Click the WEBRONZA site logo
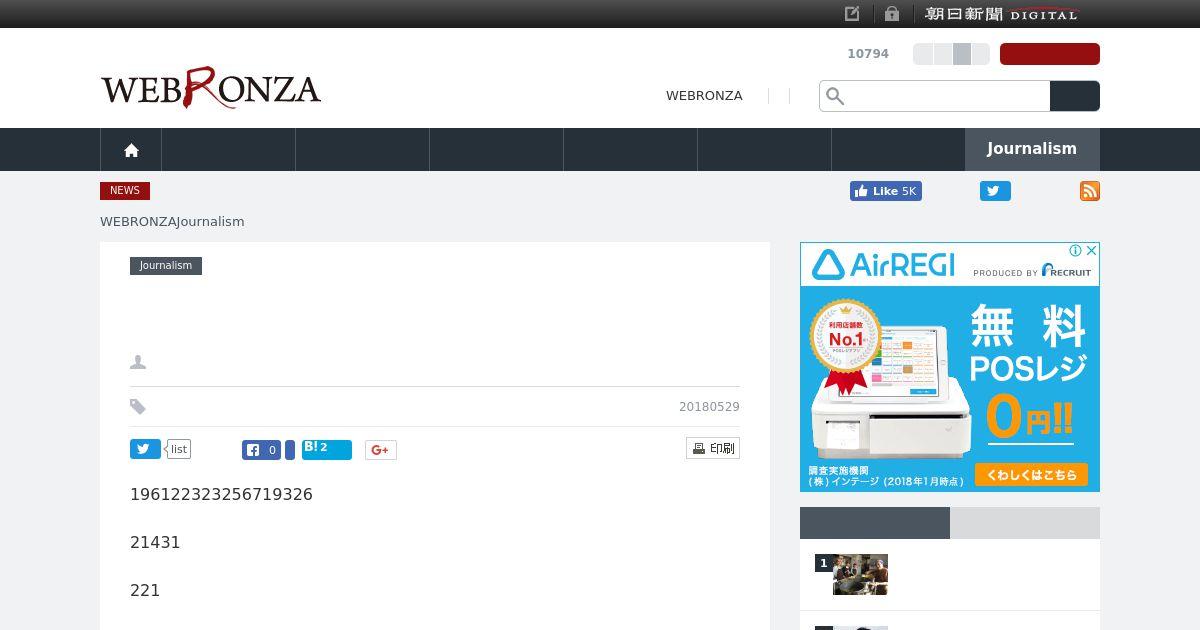Screen dimensions: 1200x630 pos(211,88)
